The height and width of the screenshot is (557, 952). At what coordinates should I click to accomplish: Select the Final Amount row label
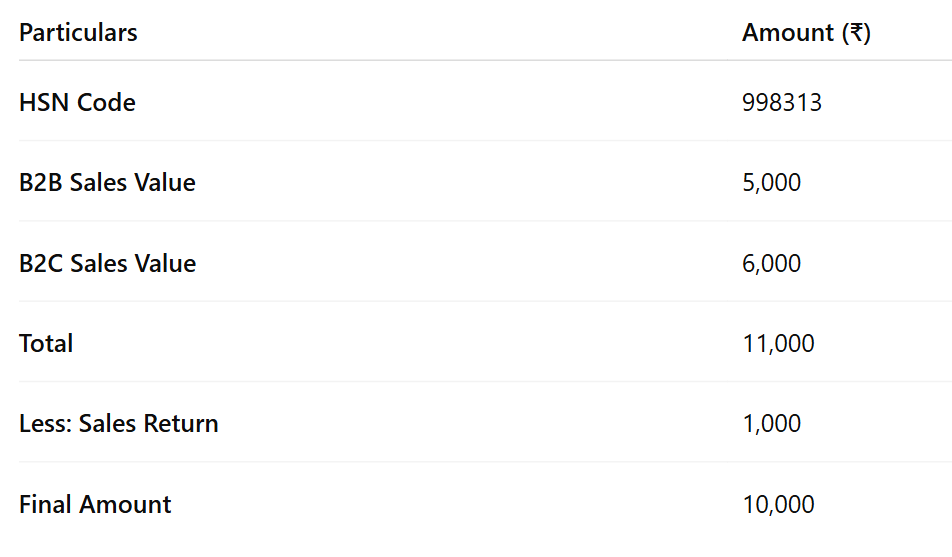[x=95, y=505]
